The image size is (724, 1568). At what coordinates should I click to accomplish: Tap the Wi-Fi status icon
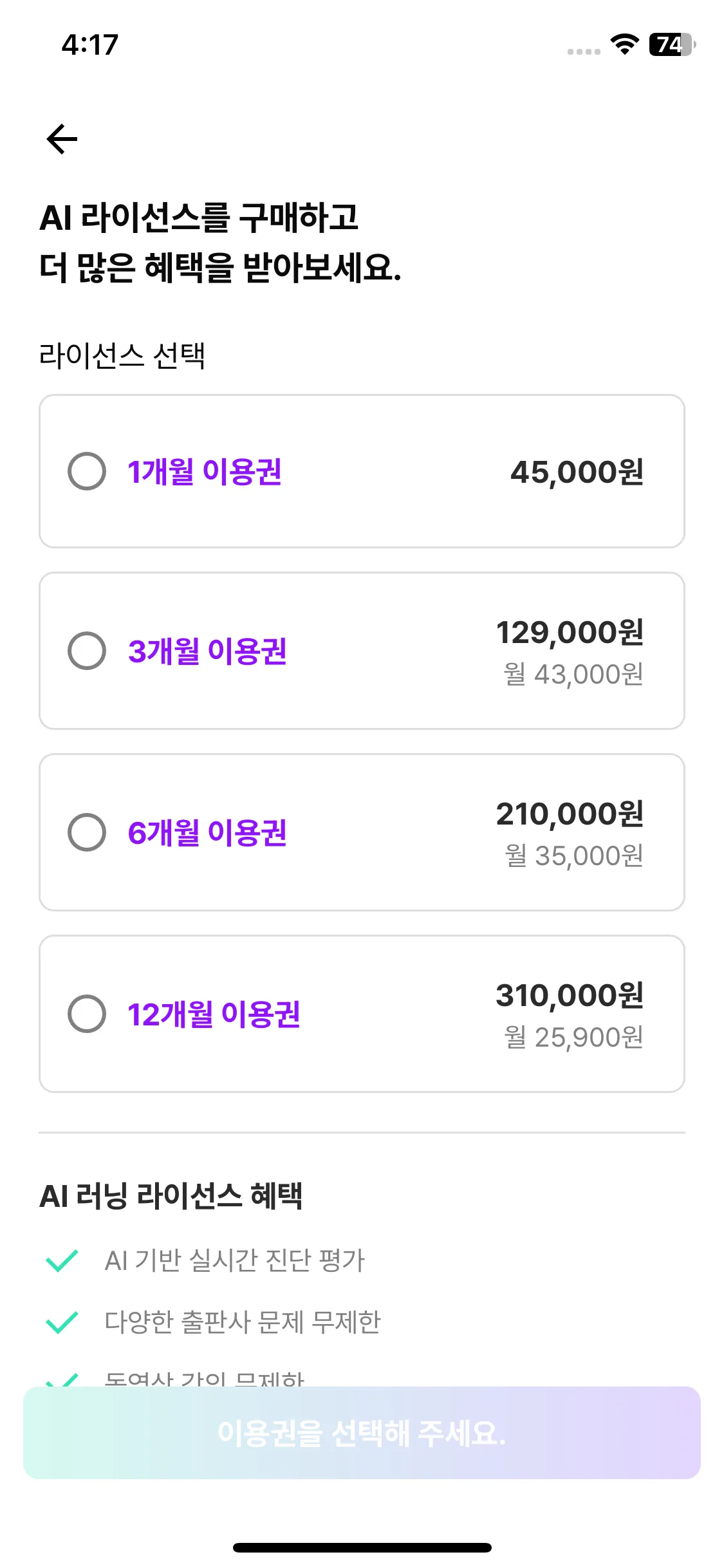[624, 44]
